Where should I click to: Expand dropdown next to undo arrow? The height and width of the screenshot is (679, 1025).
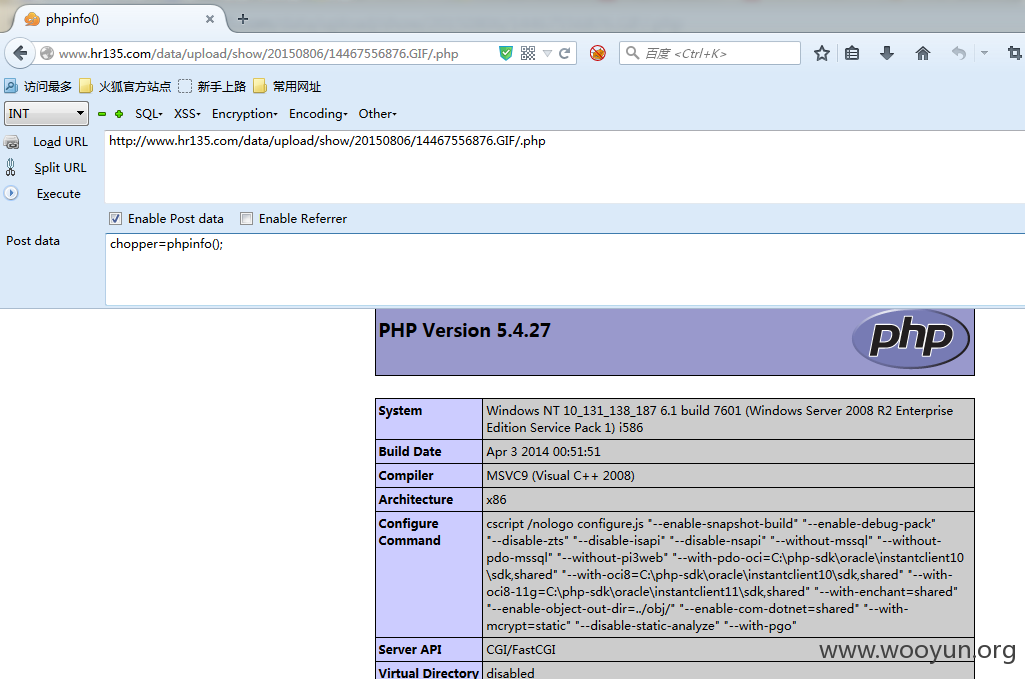point(984,53)
